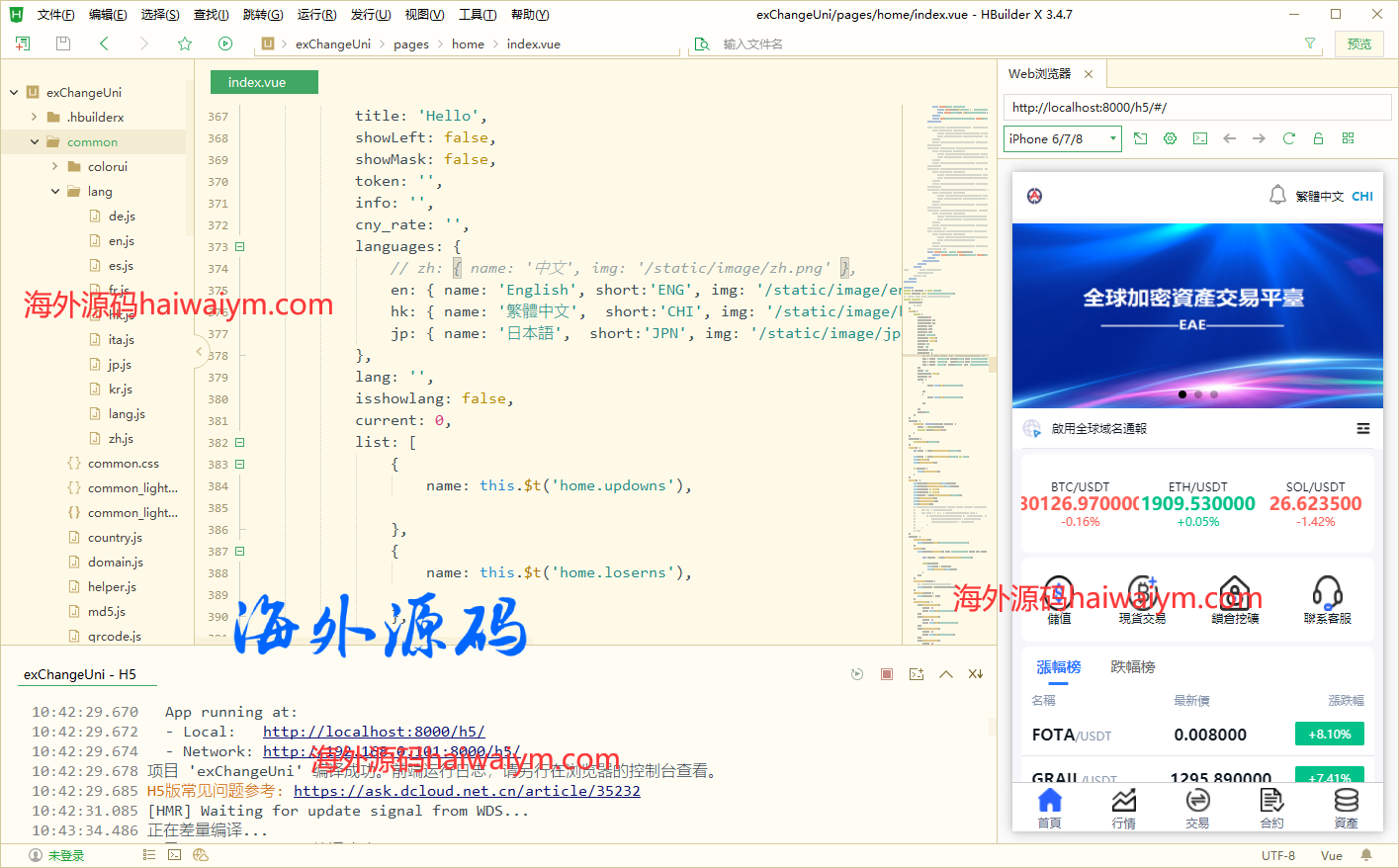The width and height of the screenshot is (1399, 868).
Task: Stop the running console with red square
Action: click(887, 674)
